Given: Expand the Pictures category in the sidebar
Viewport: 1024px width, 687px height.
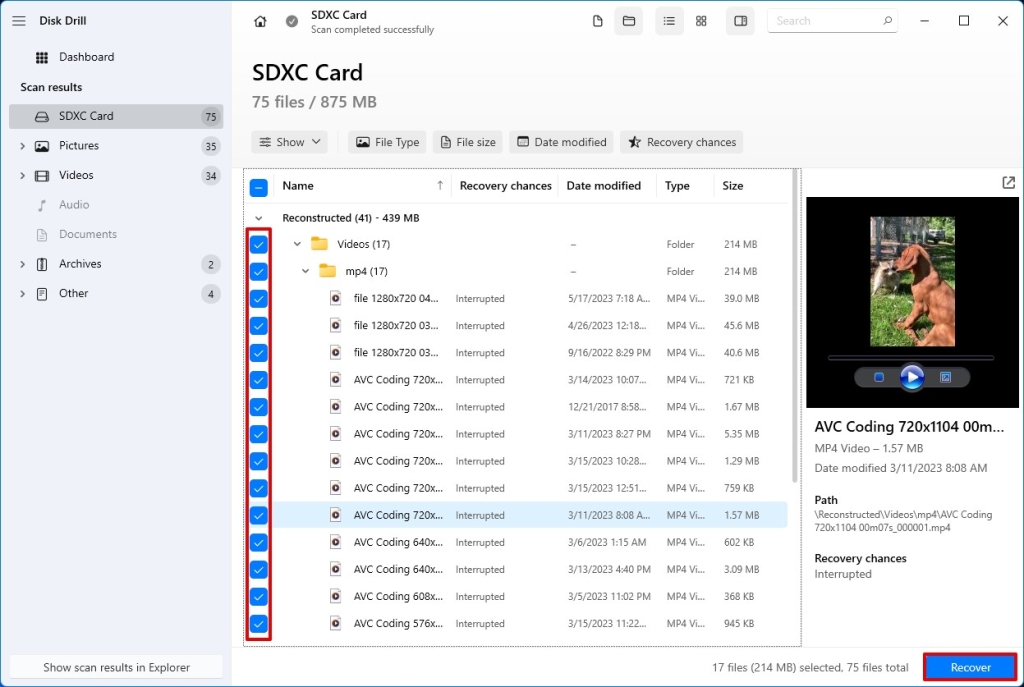Looking at the screenshot, I should 22,145.
